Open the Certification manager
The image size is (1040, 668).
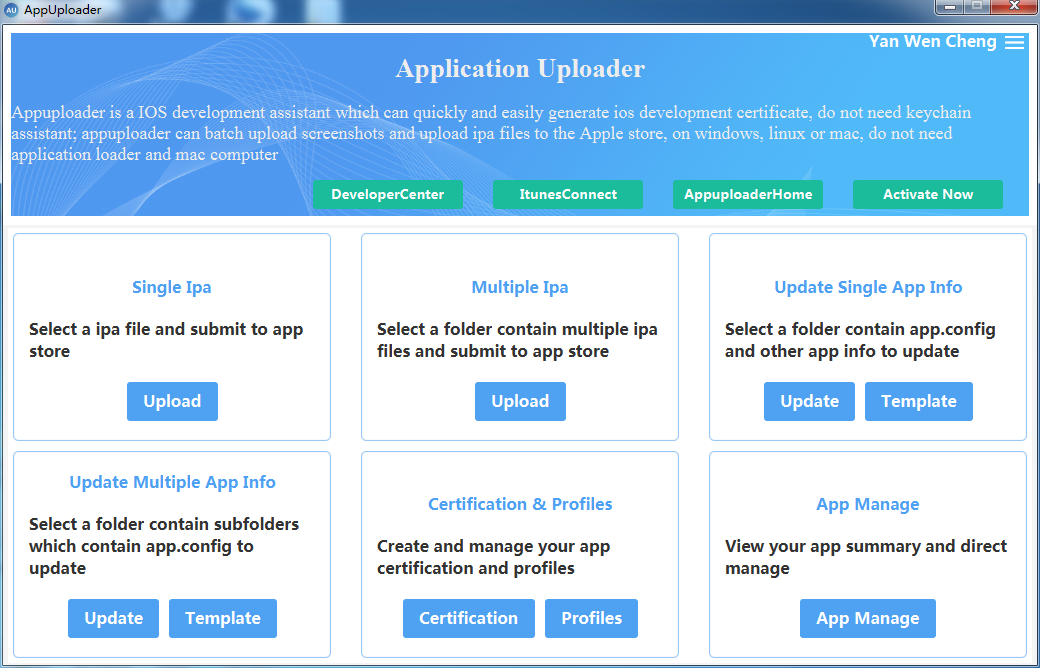click(x=469, y=618)
